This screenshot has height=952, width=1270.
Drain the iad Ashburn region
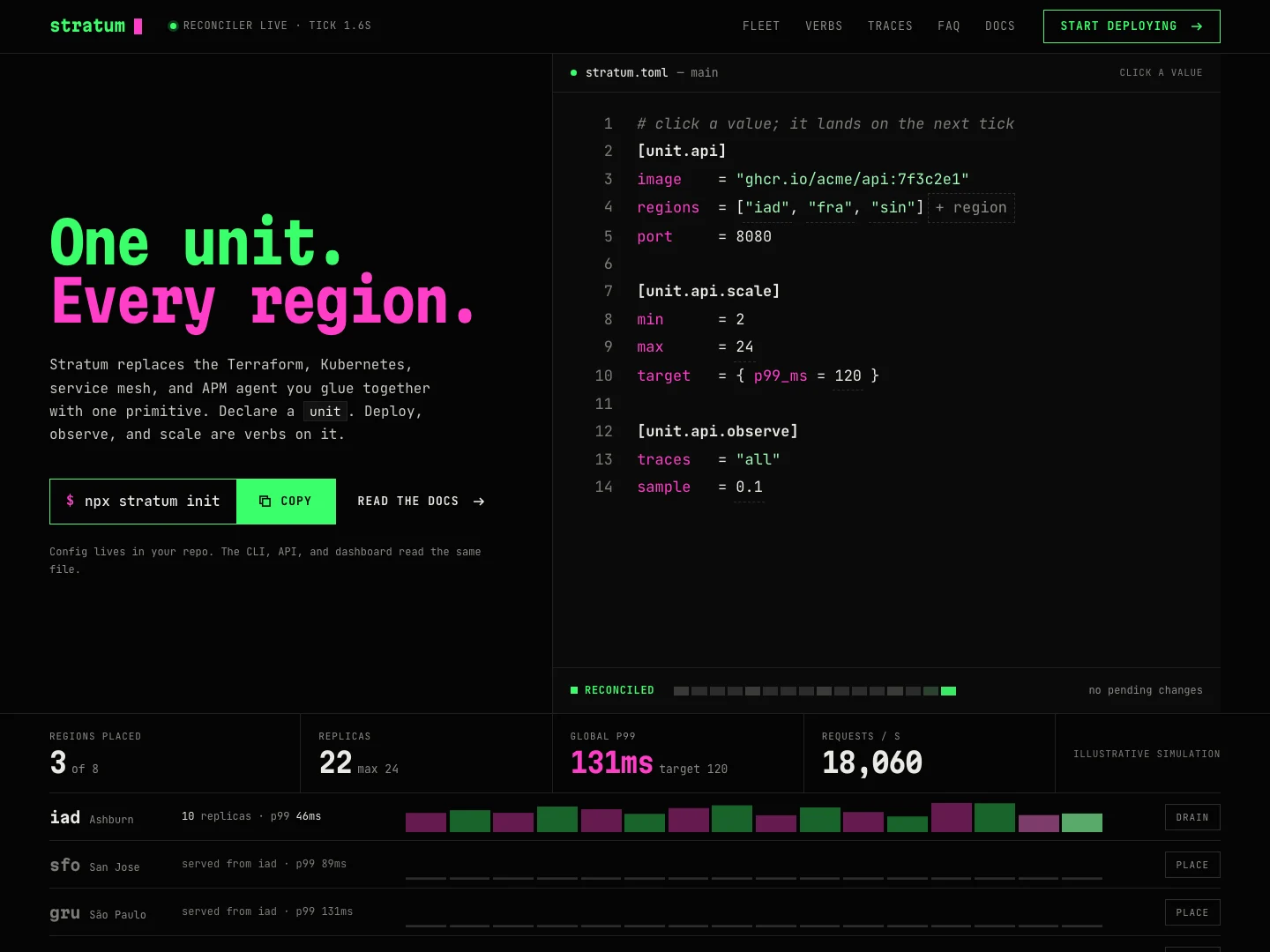1192,817
